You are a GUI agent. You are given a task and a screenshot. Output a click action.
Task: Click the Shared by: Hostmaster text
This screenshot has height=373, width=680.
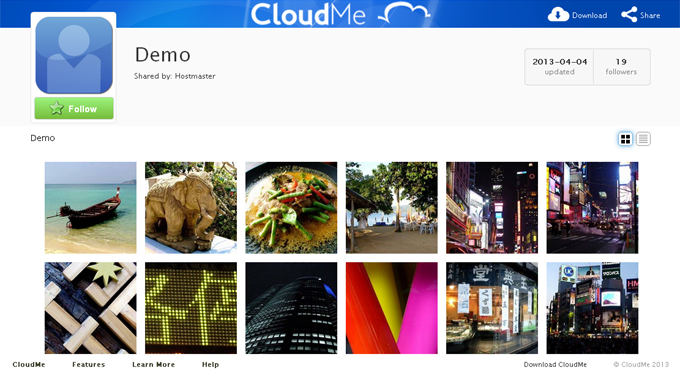[x=175, y=76]
